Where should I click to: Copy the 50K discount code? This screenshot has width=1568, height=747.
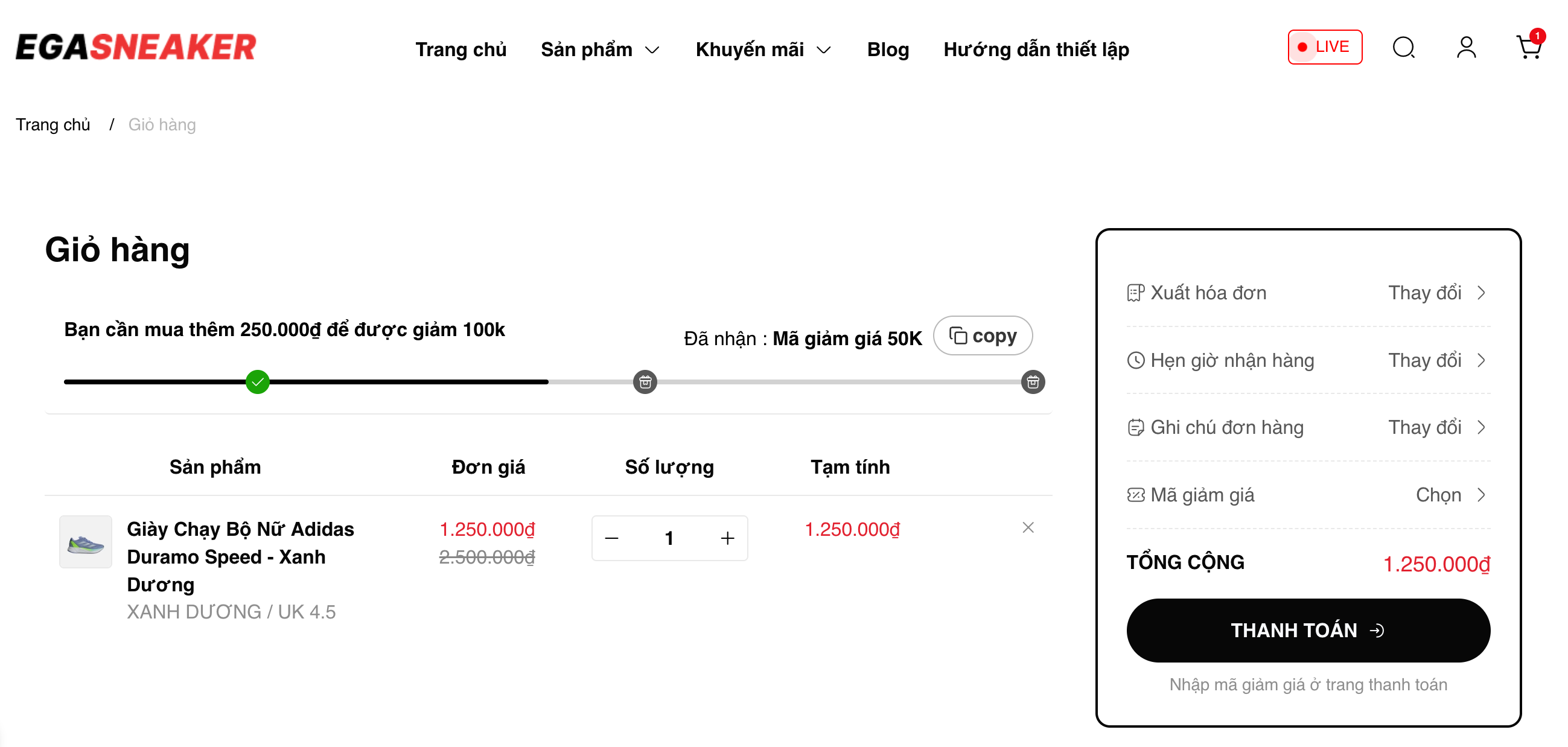click(x=983, y=335)
